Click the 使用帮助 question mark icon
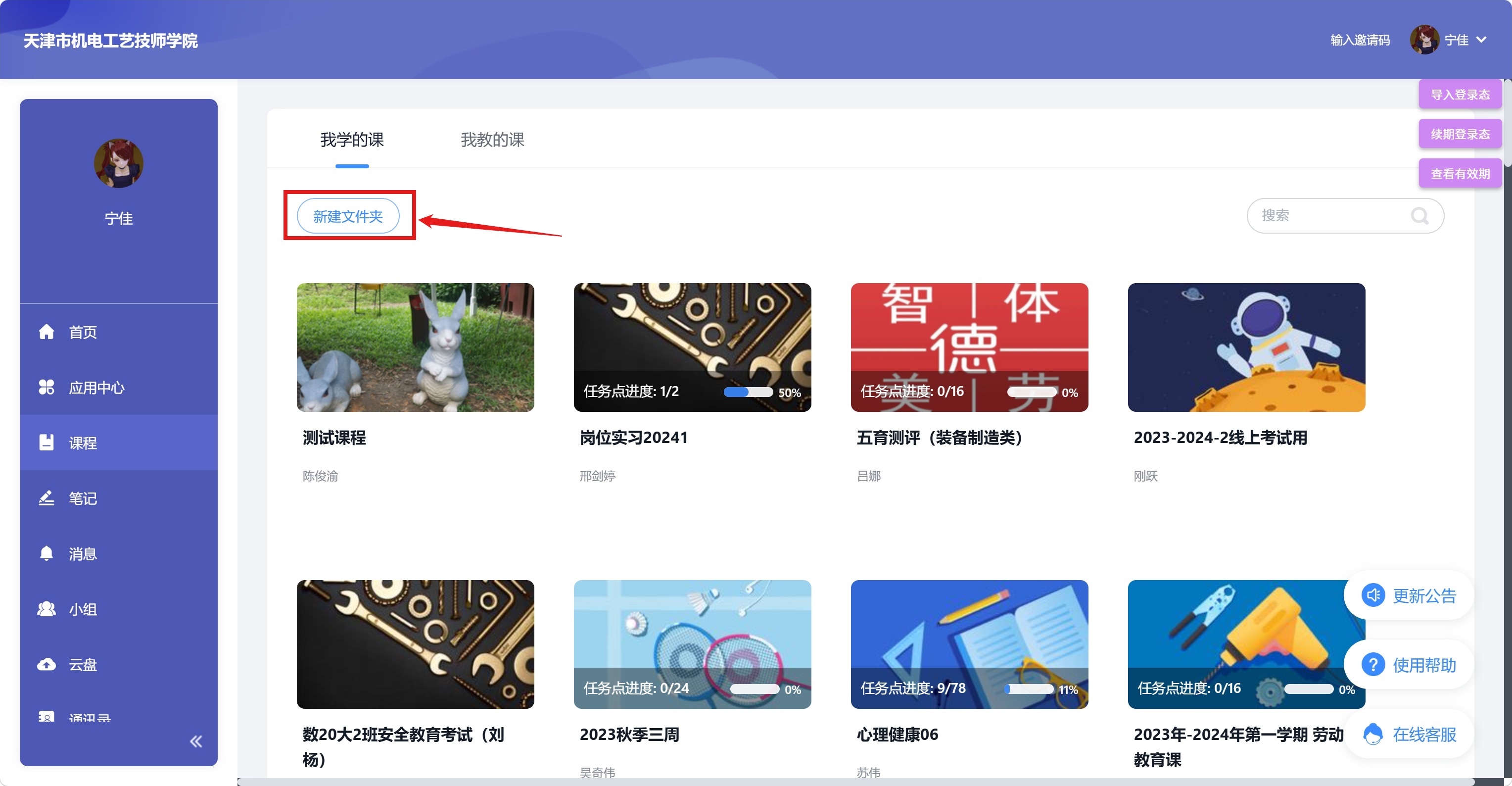 pos(1373,665)
